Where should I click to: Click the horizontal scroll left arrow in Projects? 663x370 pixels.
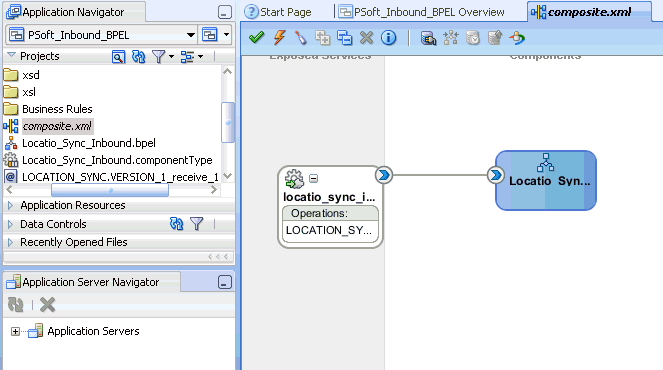9,190
